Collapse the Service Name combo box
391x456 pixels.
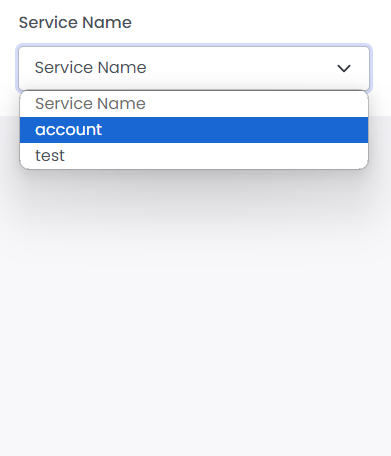tap(194, 68)
